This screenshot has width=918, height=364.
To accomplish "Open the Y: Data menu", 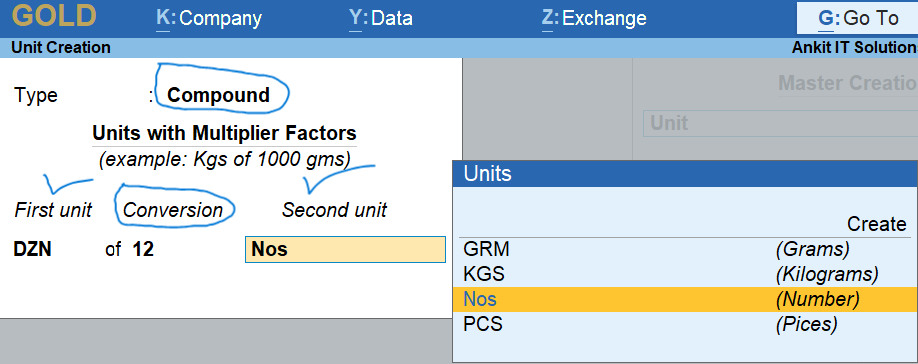I will tap(381, 18).
